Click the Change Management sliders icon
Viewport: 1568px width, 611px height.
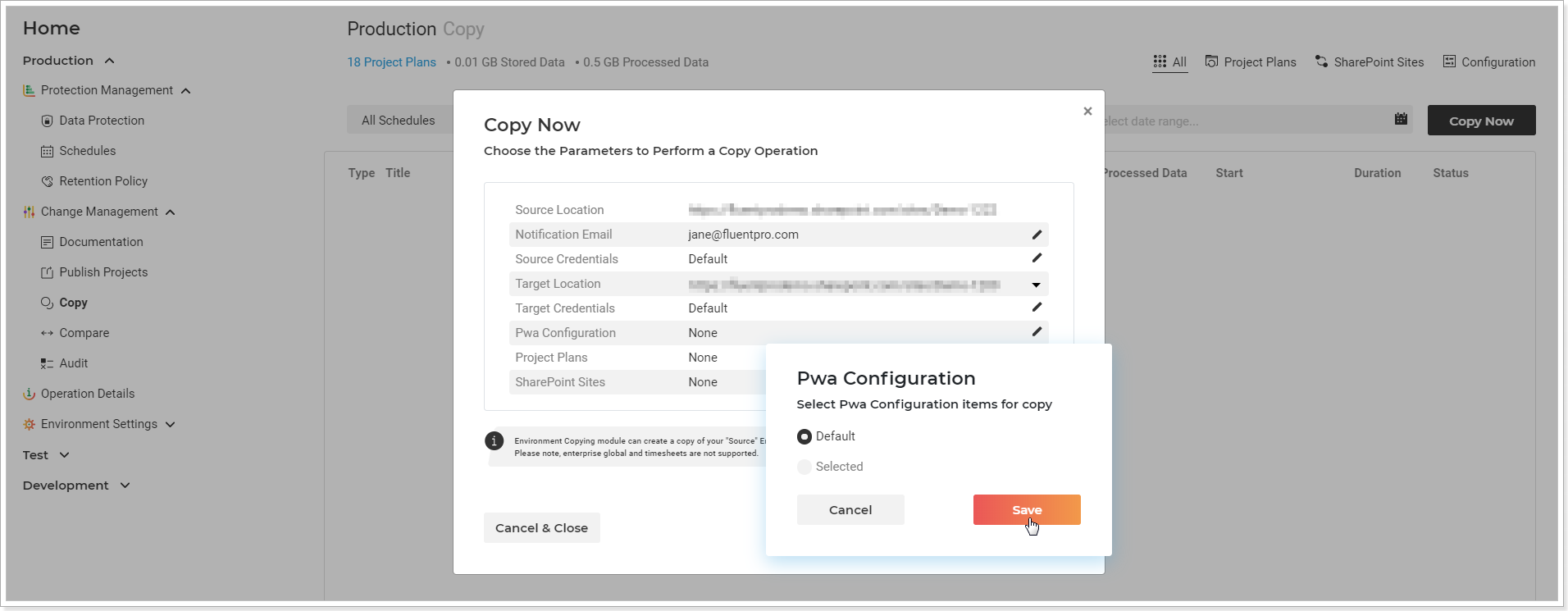coord(30,212)
